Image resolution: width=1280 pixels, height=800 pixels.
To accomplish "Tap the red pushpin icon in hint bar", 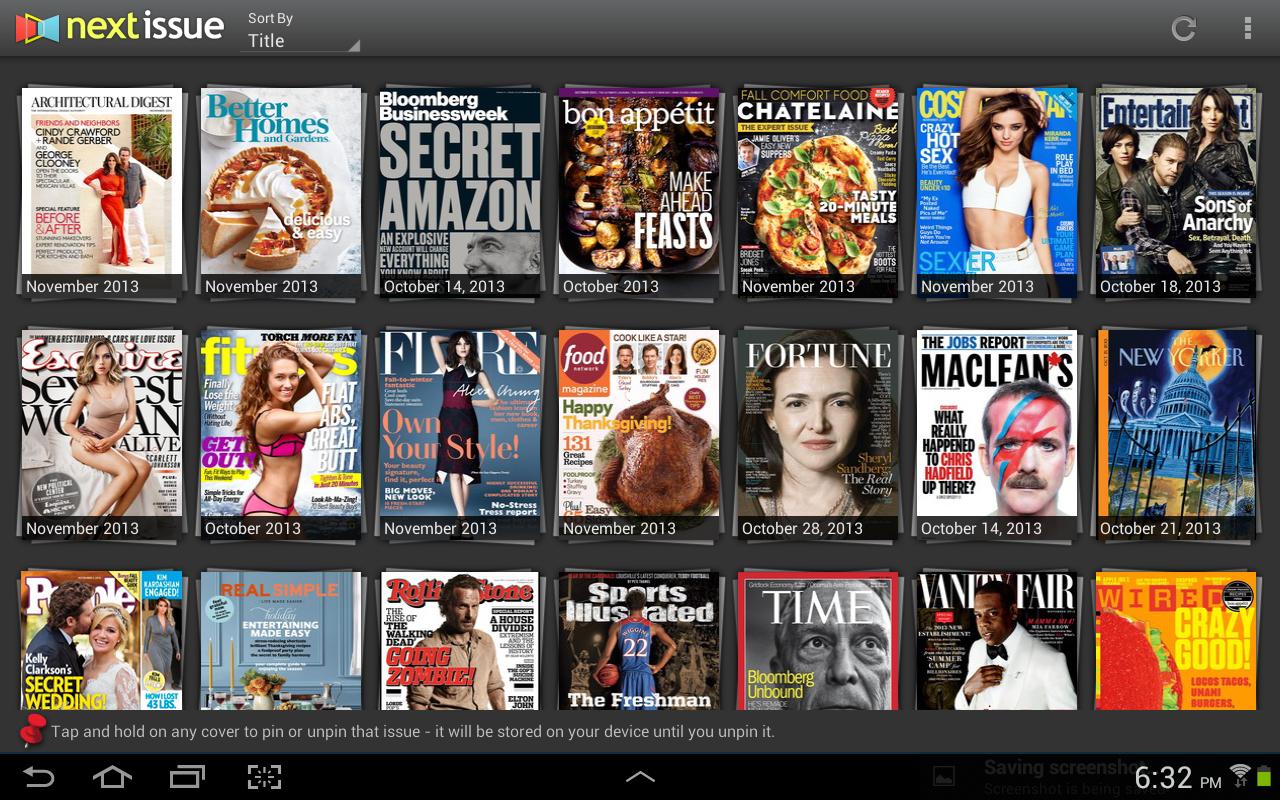I will click(x=32, y=730).
